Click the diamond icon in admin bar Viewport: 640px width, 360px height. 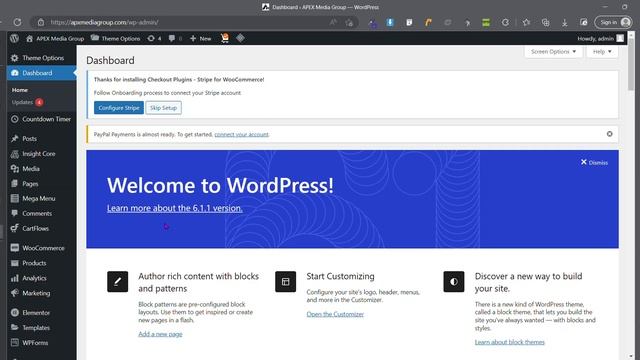coord(240,38)
